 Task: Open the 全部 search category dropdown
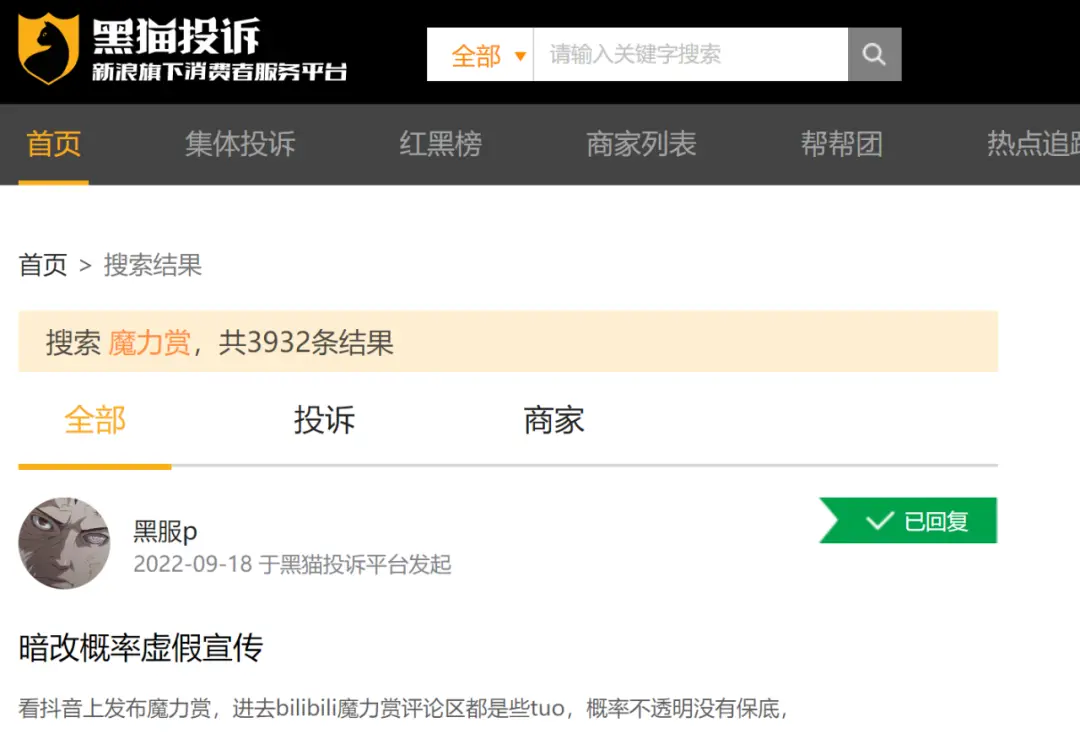click(x=480, y=54)
